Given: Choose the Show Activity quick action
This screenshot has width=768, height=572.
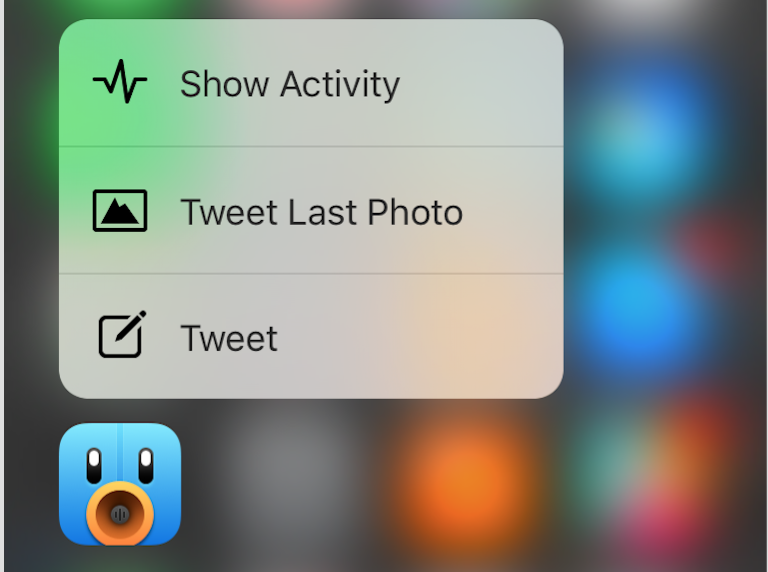Looking at the screenshot, I should point(290,84).
